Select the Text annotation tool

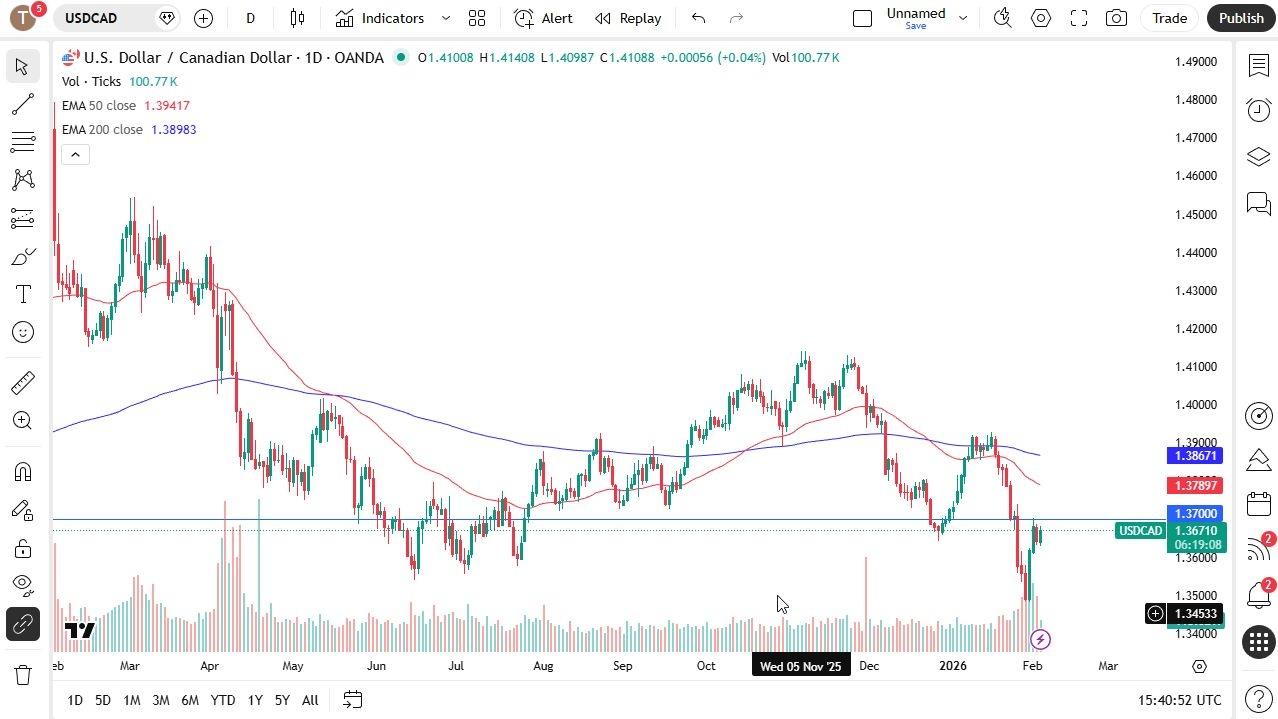(x=22, y=294)
